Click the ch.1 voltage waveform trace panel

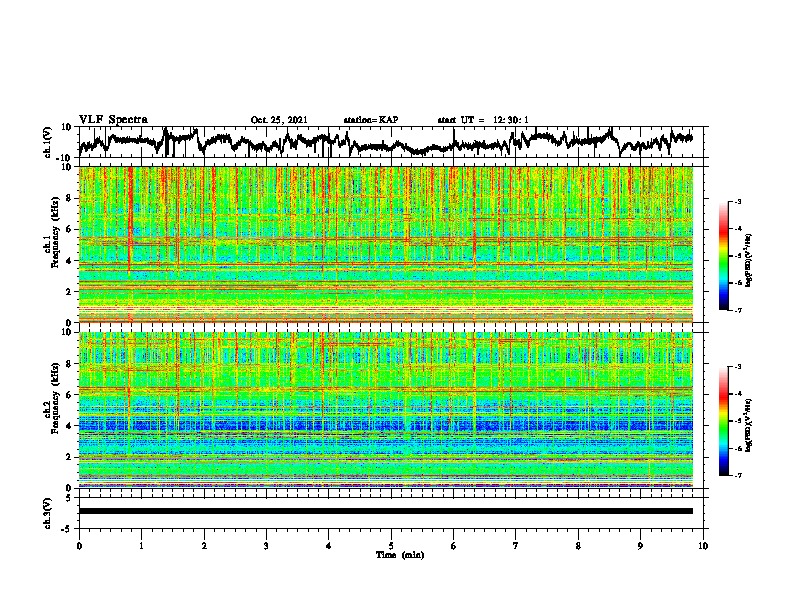click(393, 142)
